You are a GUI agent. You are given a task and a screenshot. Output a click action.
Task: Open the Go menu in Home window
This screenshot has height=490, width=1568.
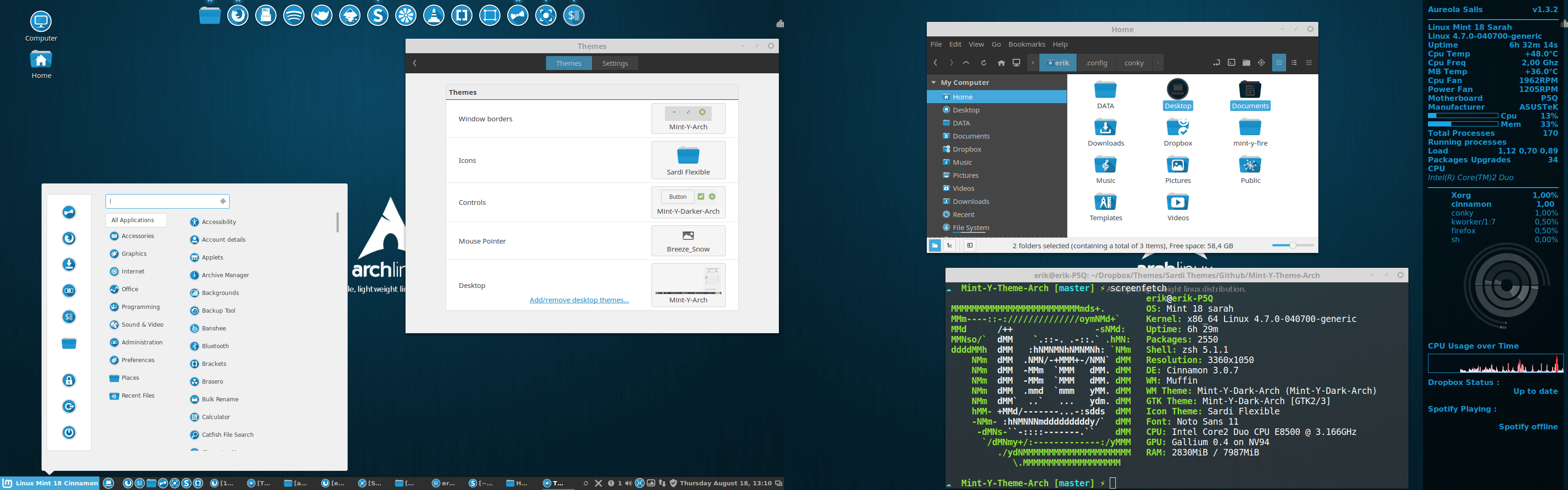(x=996, y=44)
